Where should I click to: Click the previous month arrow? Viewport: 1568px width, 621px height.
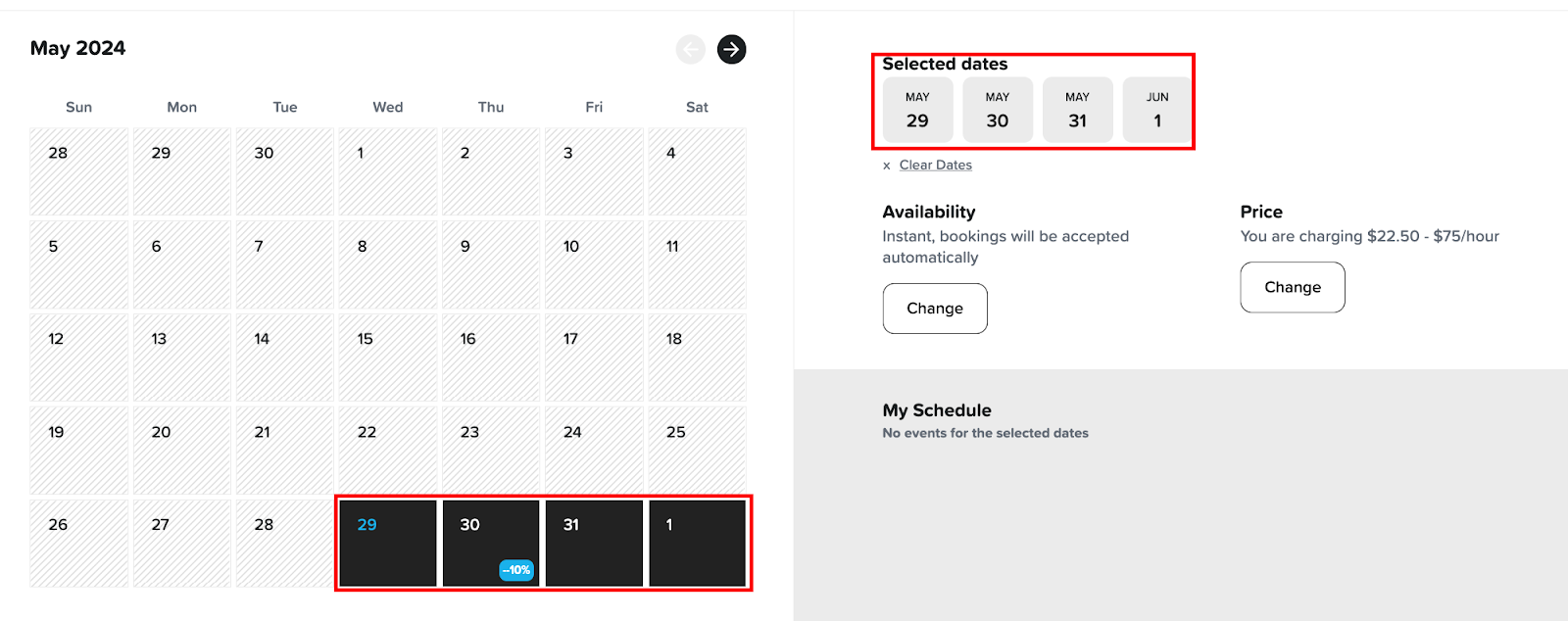(x=691, y=49)
